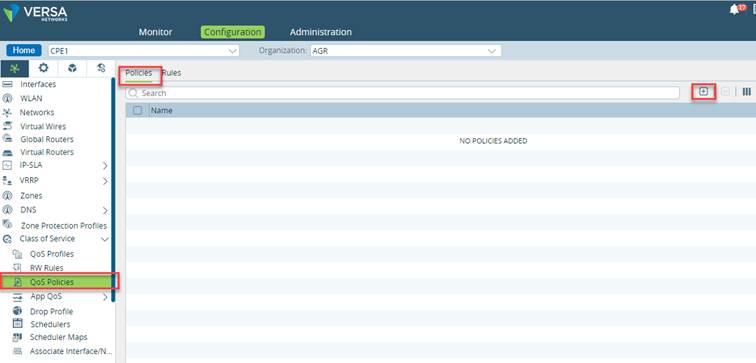756x363 pixels.
Task: Select the Networking tab icon in sidebar
Action: coord(14,68)
